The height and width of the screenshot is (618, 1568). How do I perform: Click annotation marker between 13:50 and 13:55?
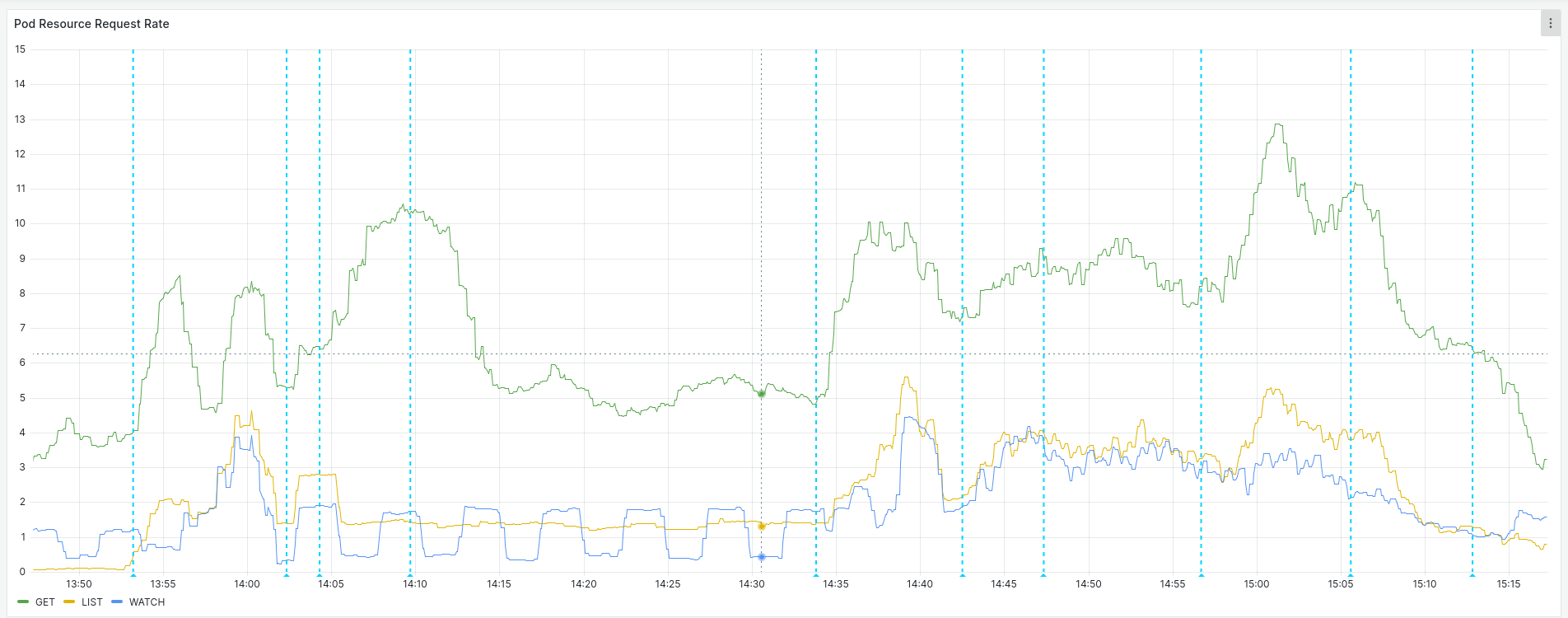133,574
